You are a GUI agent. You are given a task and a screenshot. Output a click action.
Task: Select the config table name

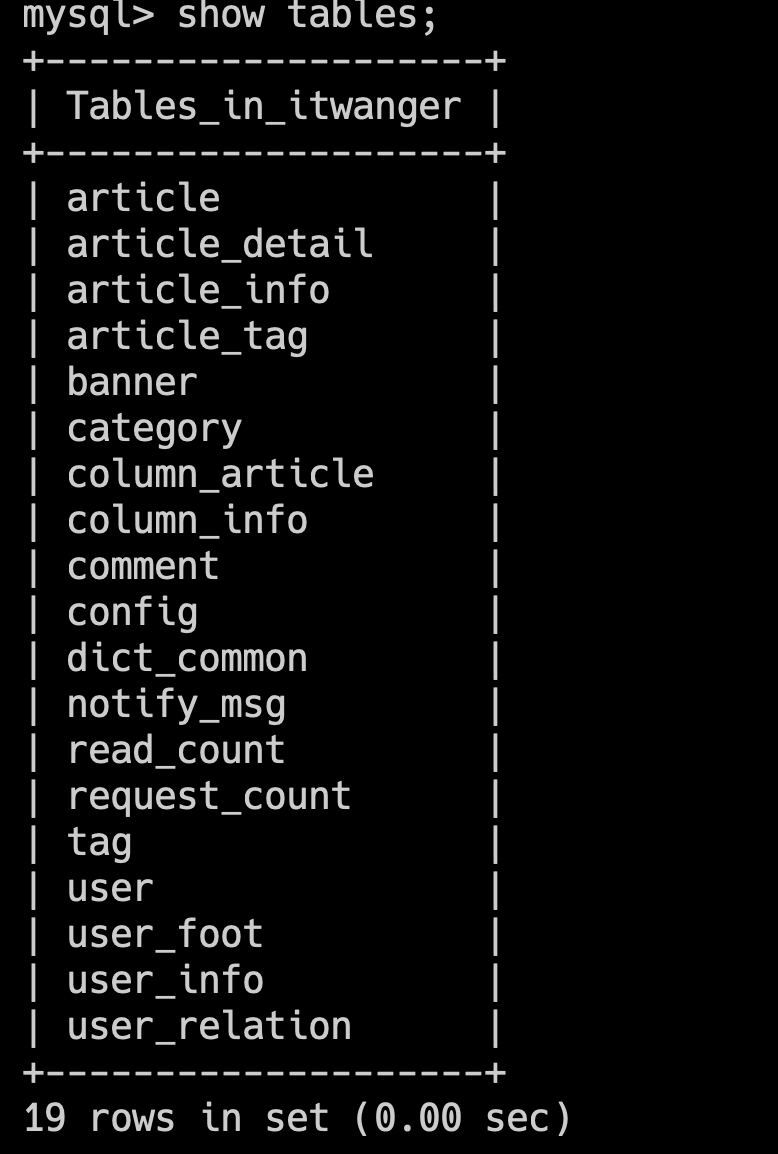pyautogui.click(x=132, y=612)
